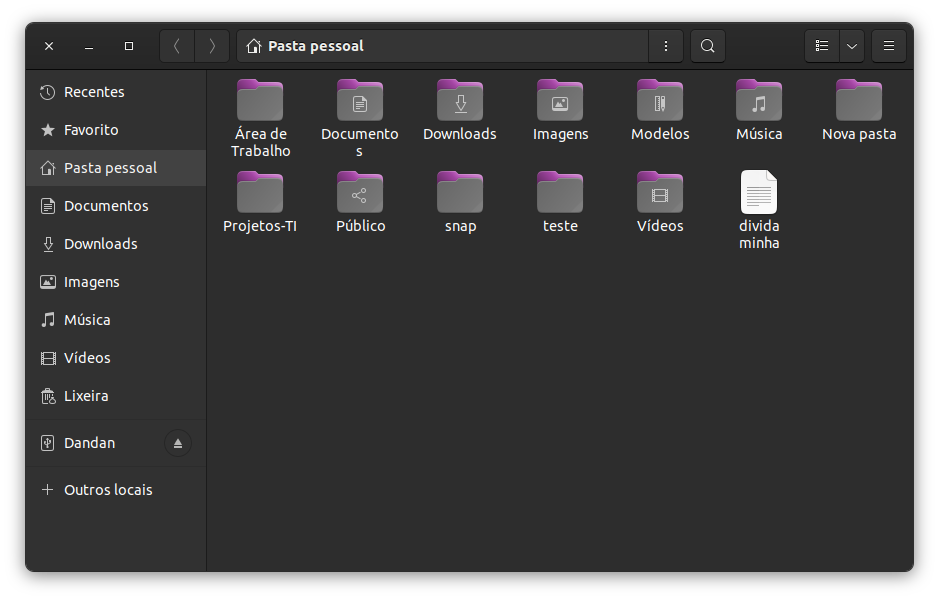Open the three-dot path options menu
The width and height of the screenshot is (939, 600).
666,46
